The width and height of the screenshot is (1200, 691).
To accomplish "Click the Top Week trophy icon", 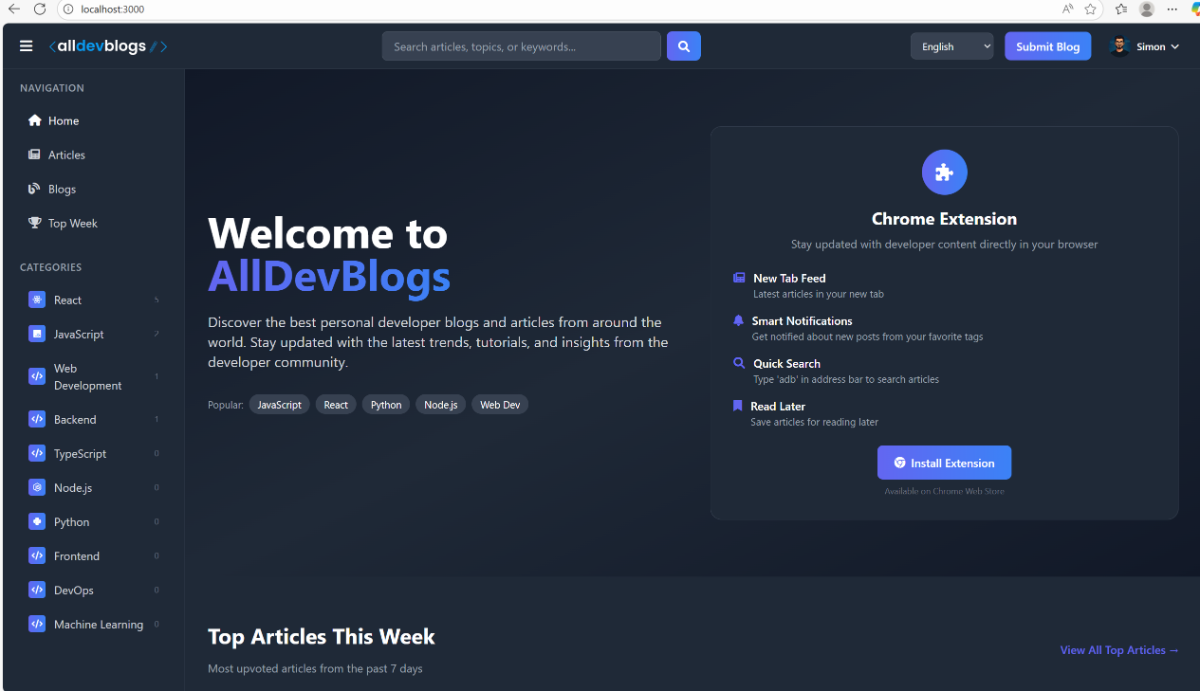I will (x=35, y=223).
